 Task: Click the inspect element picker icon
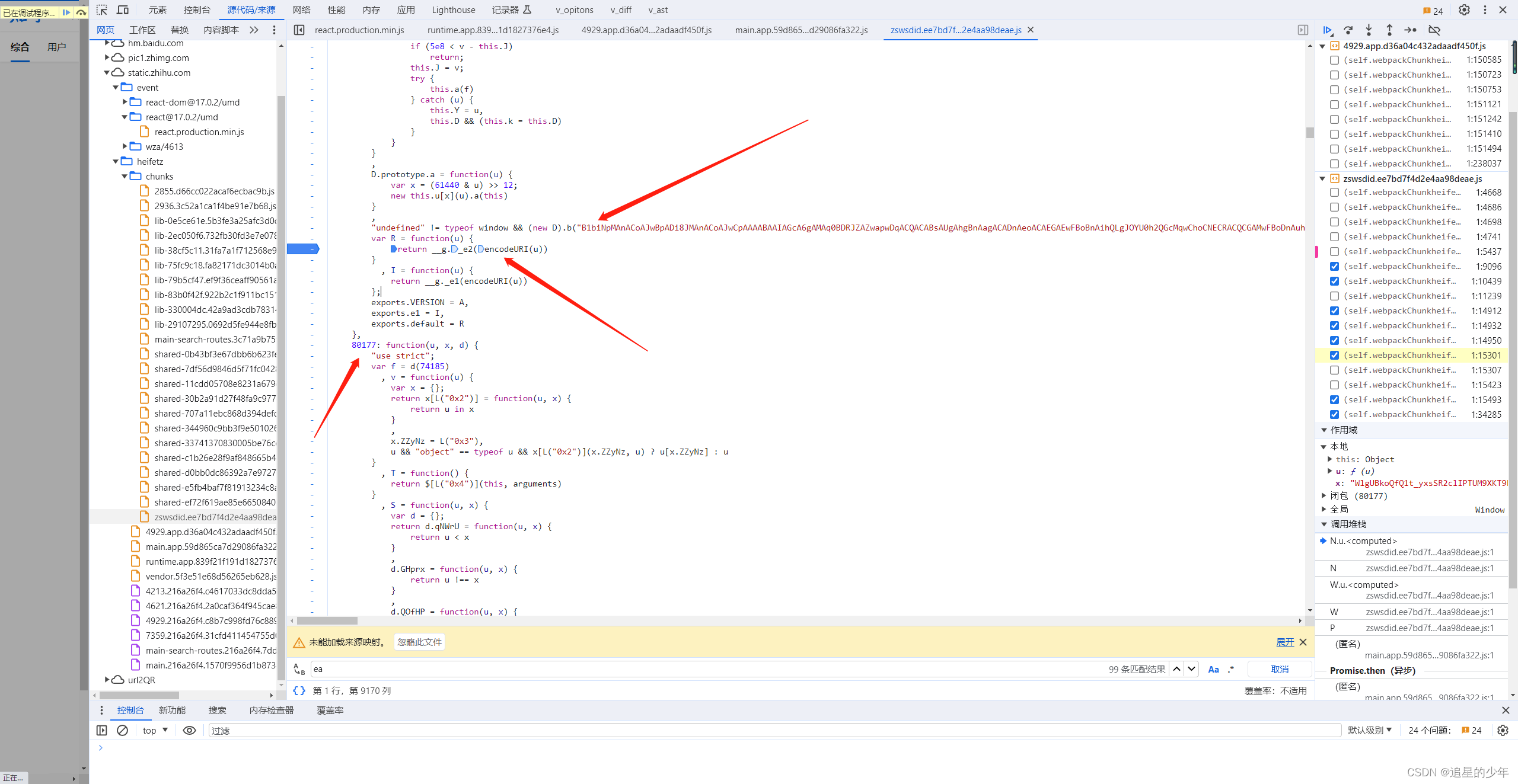pyautogui.click(x=102, y=10)
